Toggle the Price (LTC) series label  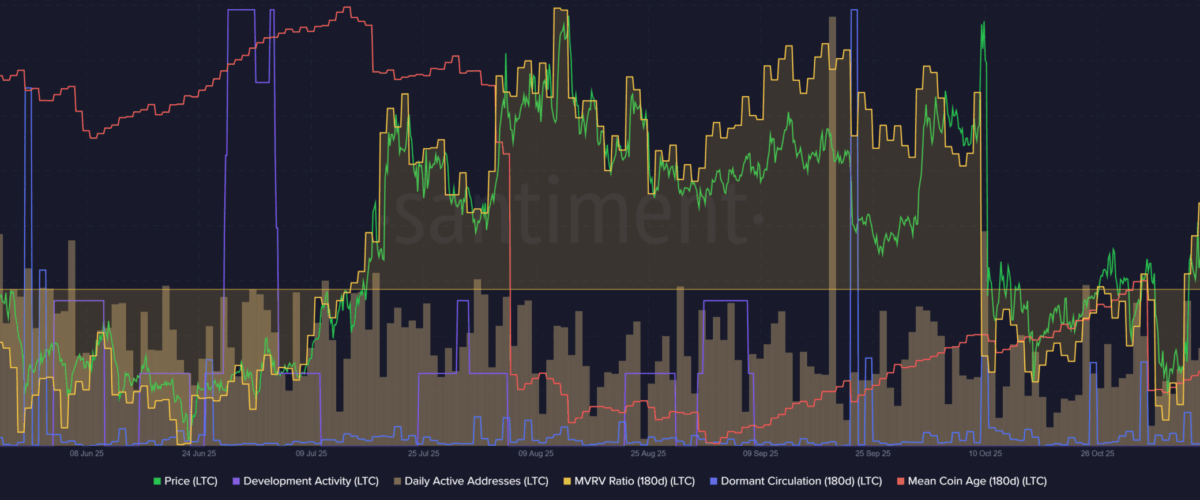pyautogui.click(x=190, y=481)
